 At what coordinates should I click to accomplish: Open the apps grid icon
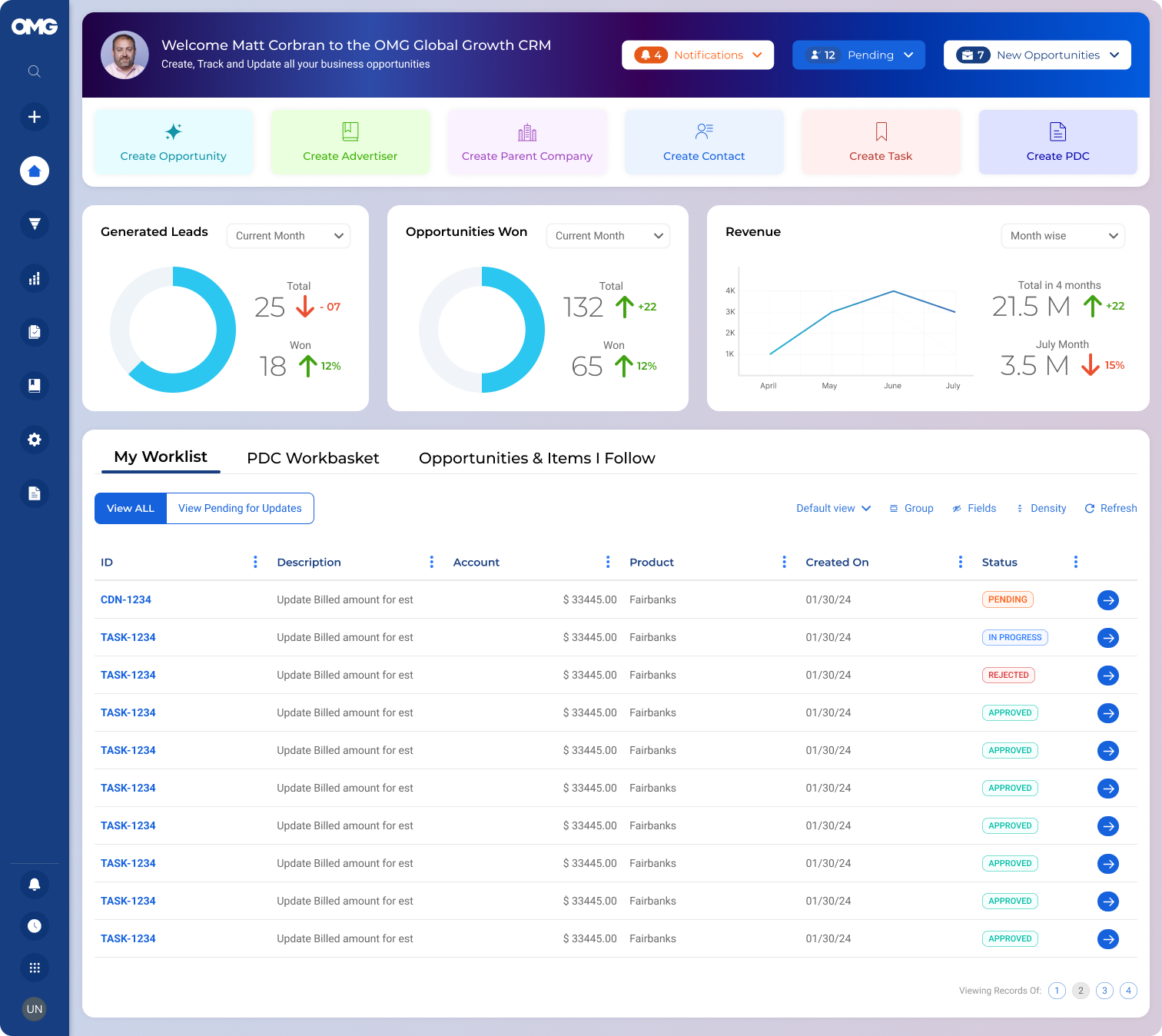[x=34, y=968]
